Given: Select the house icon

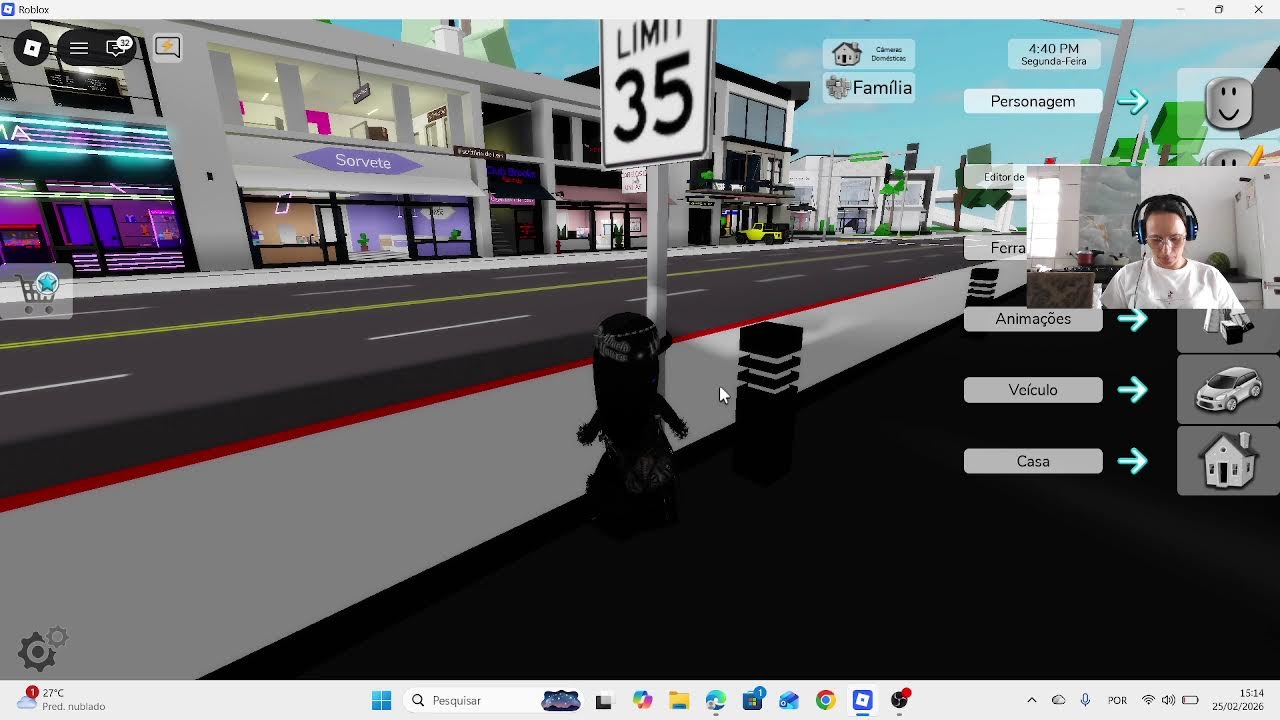Looking at the screenshot, I should coord(1229,461).
